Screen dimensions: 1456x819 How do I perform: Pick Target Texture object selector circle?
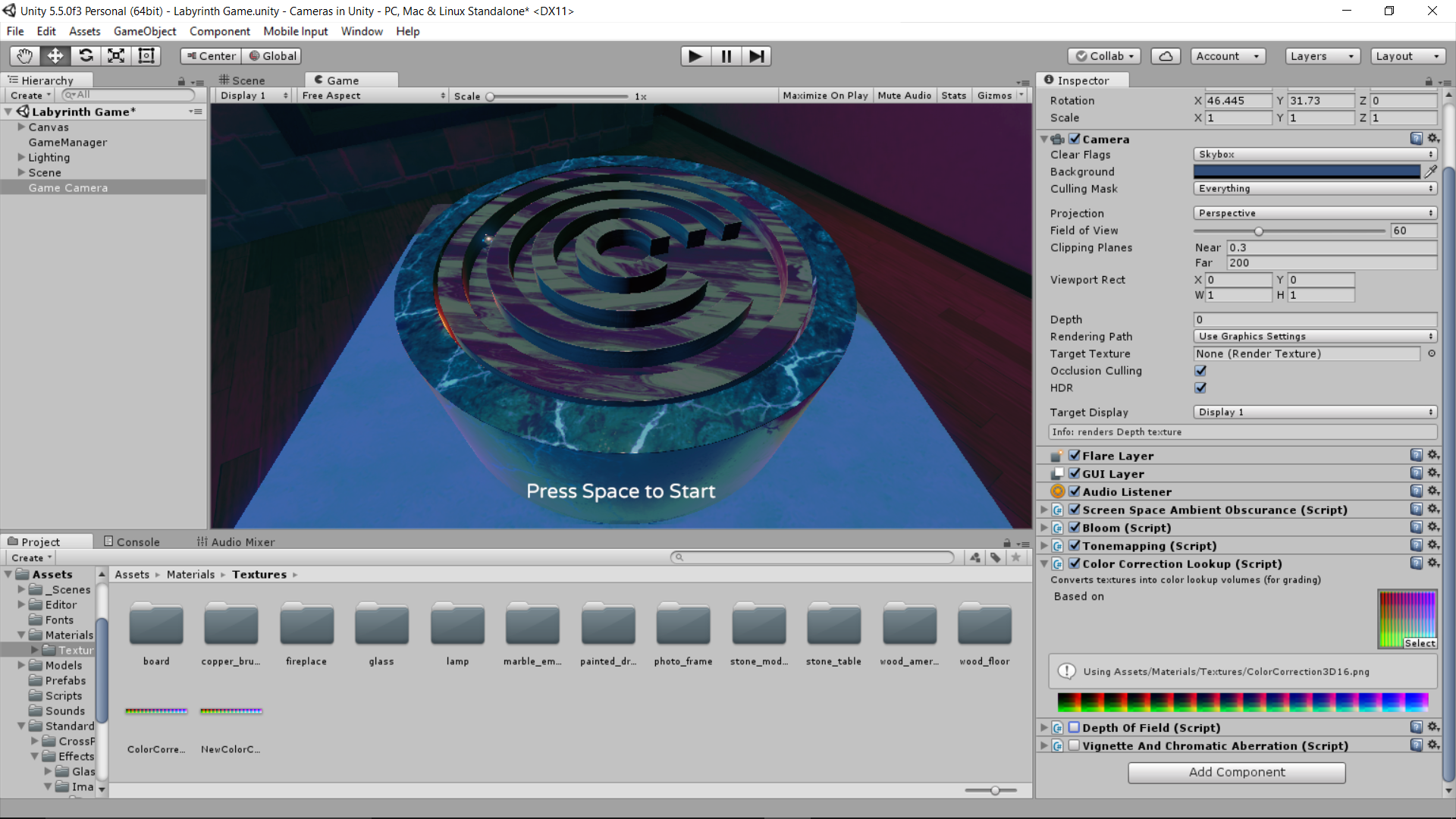[x=1432, y=353]
